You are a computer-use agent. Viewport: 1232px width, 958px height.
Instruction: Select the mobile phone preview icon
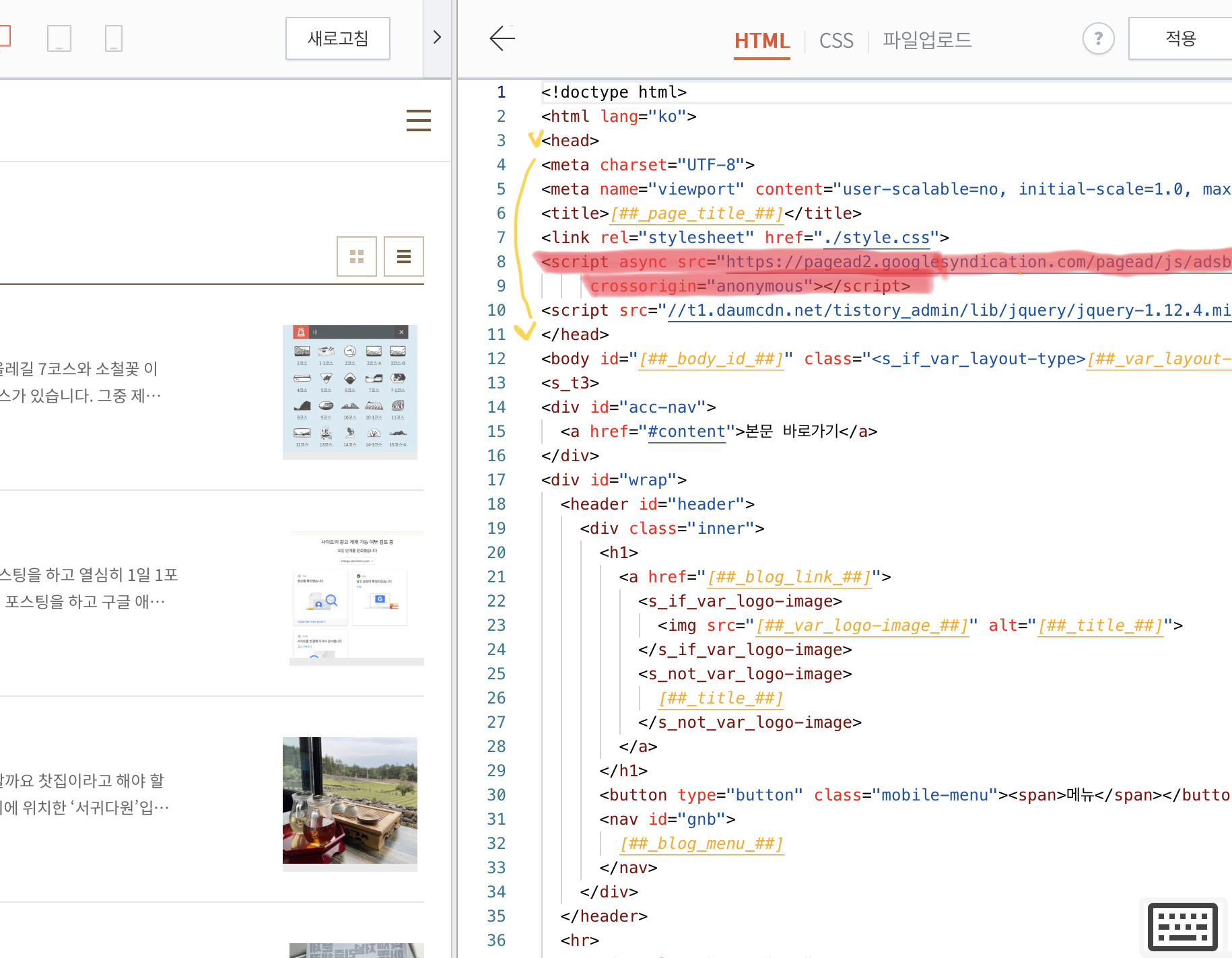[x=114, y=38]
